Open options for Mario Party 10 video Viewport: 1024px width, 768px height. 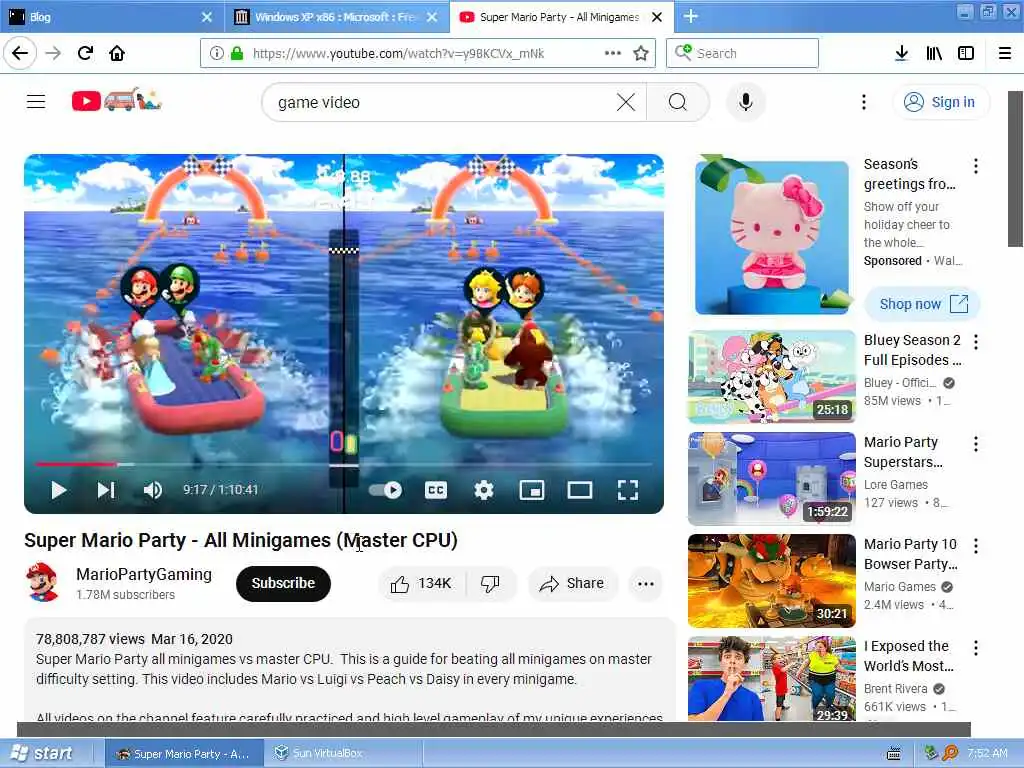tap(976, 546)
